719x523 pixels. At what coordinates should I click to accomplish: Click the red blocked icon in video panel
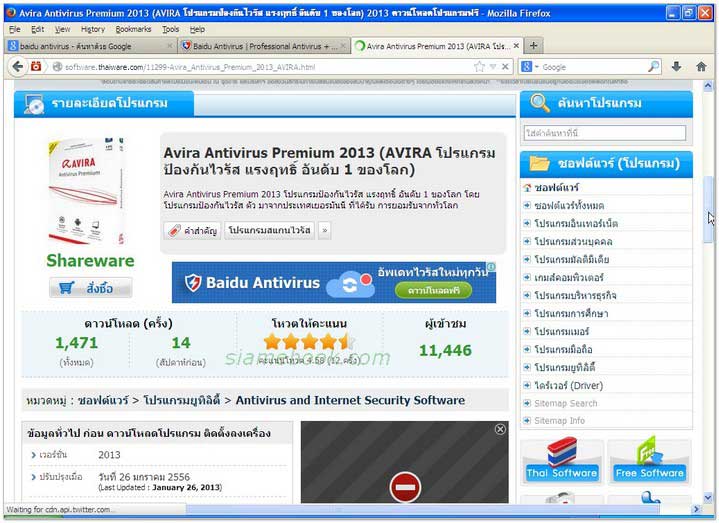[x=405, y=487]
